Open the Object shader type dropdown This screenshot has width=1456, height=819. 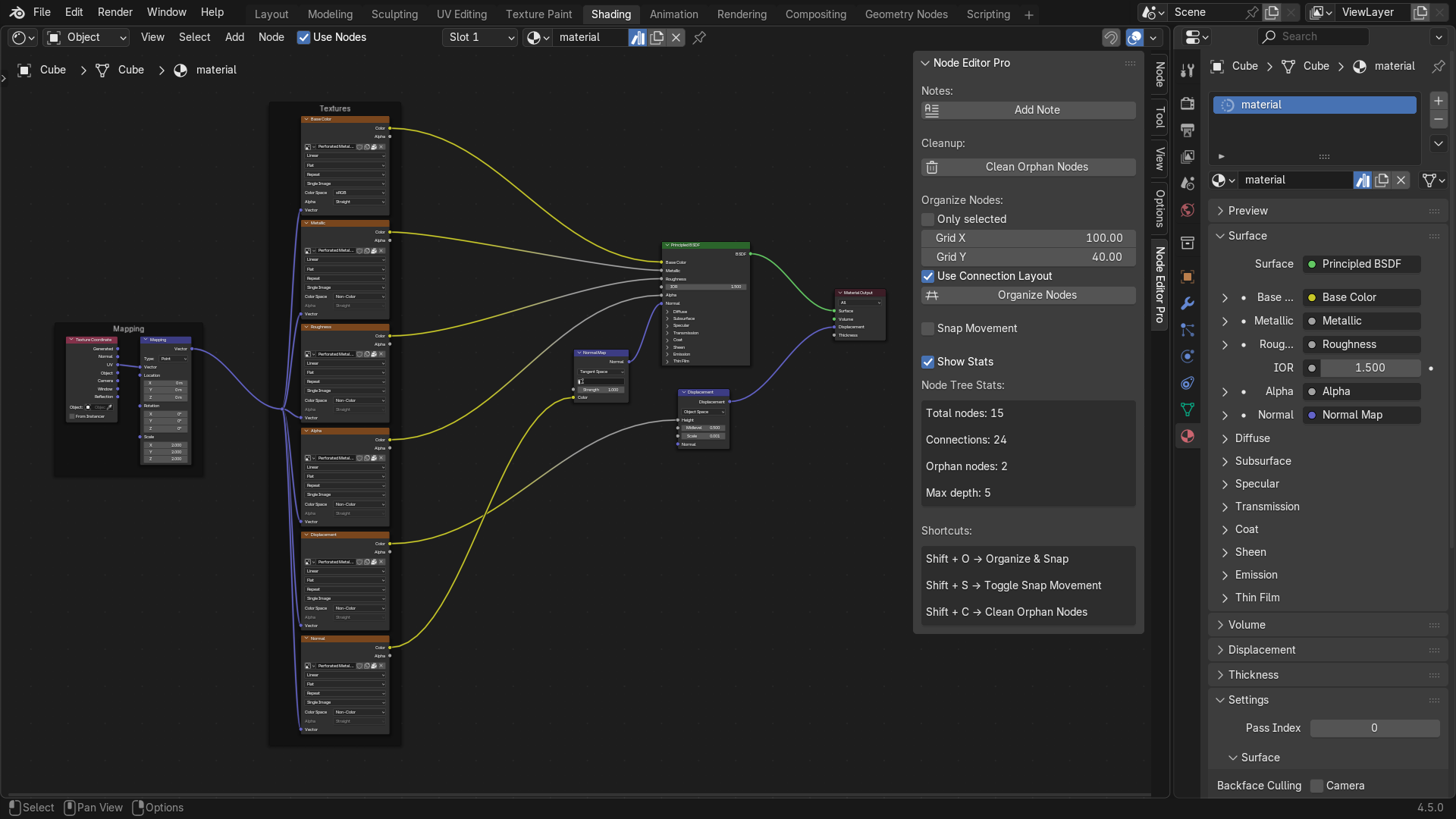(86, 37)
